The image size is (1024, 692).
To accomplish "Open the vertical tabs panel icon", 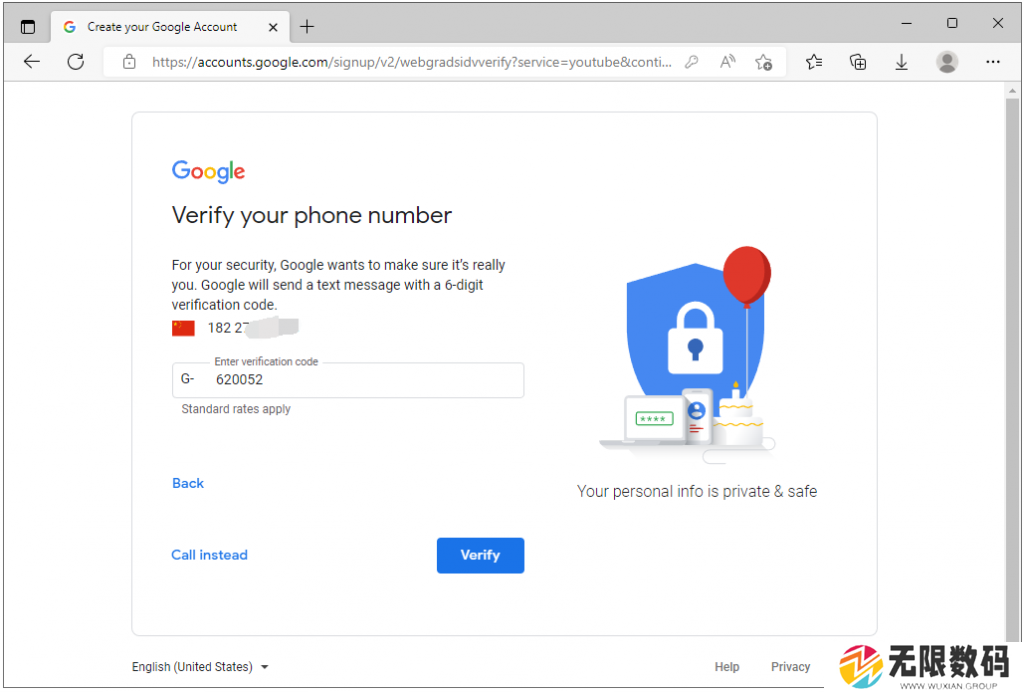I will (27, 27).
